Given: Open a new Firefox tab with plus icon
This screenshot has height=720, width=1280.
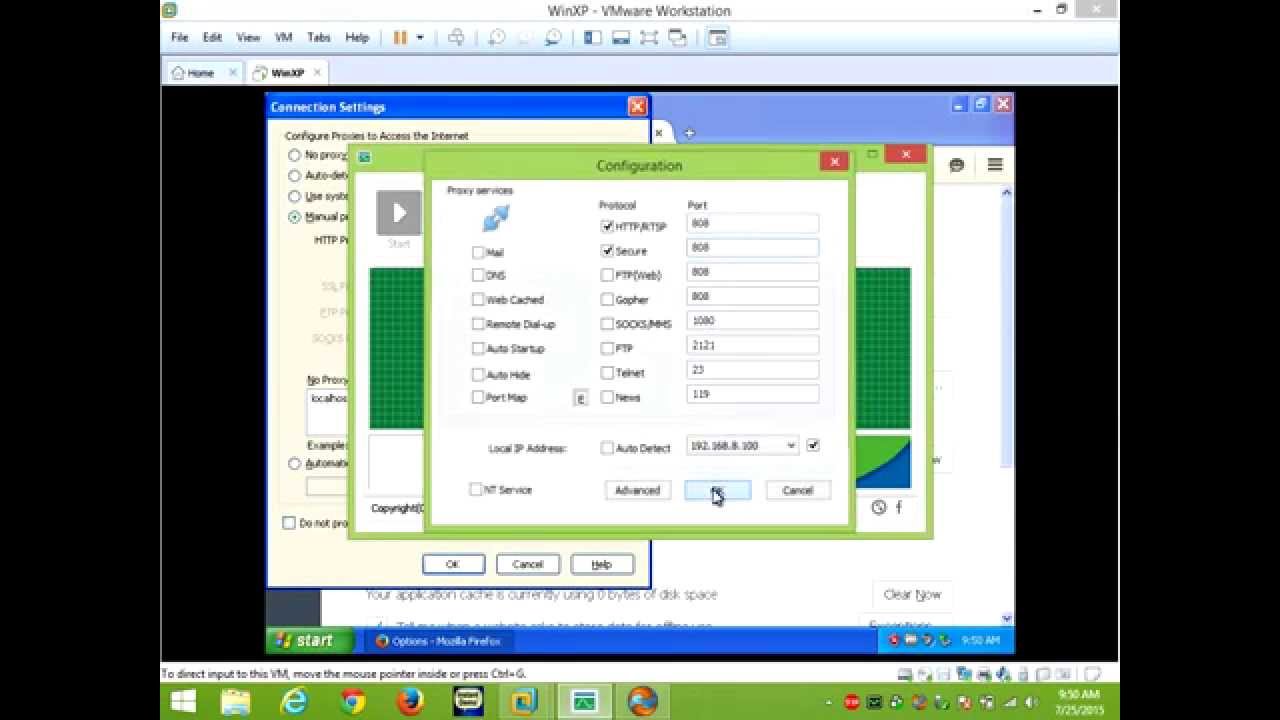Looking at the screenshot, I should pos(689,132).
